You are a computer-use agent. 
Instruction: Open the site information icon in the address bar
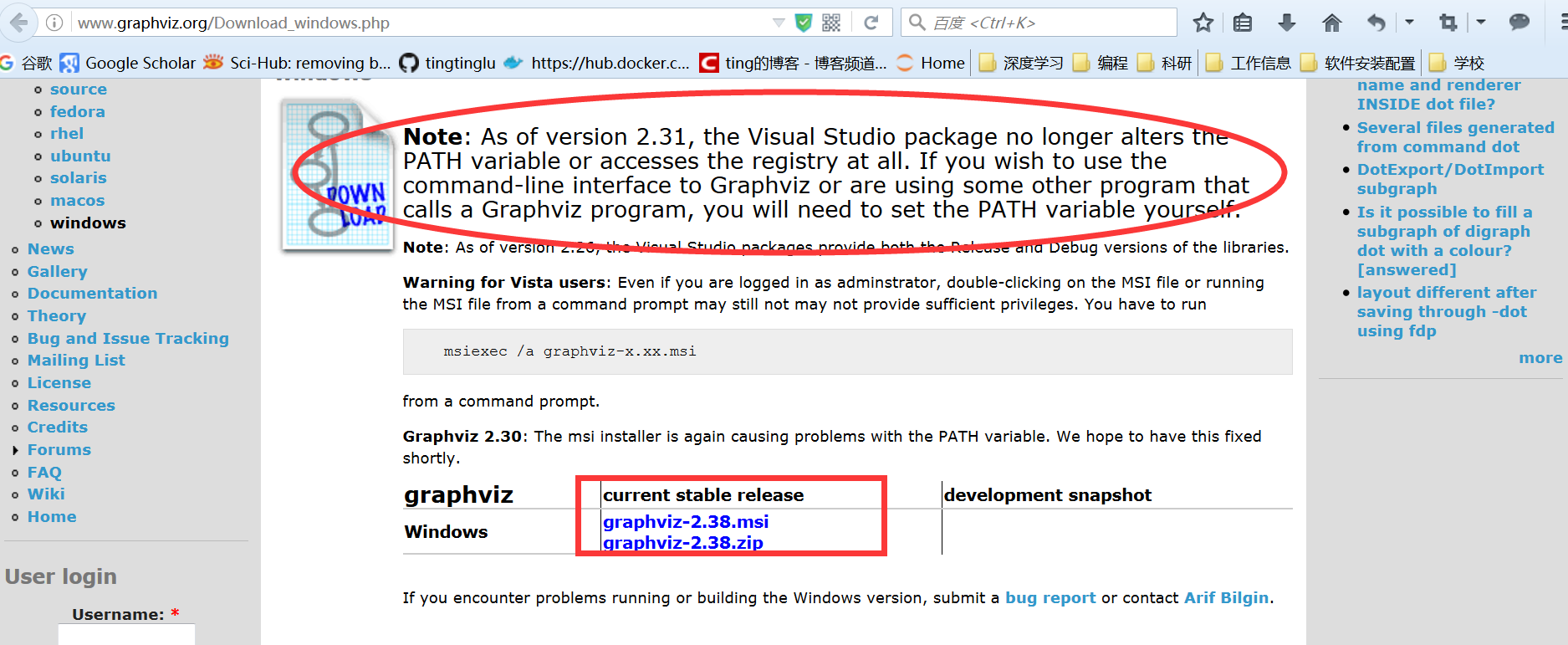coord(54,23)
